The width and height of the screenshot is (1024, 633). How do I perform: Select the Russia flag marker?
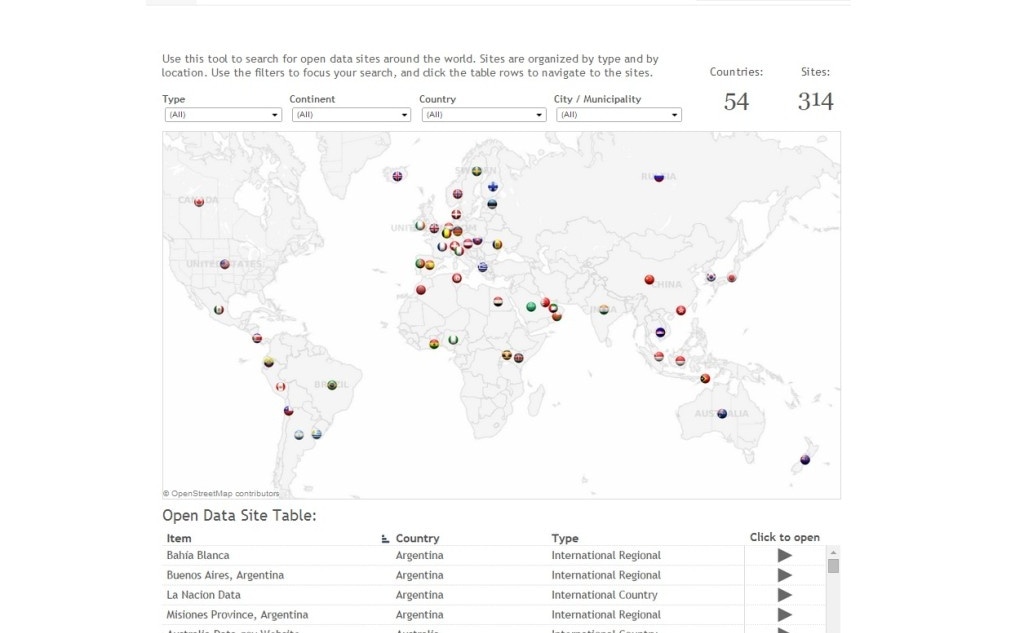[658, 179]
